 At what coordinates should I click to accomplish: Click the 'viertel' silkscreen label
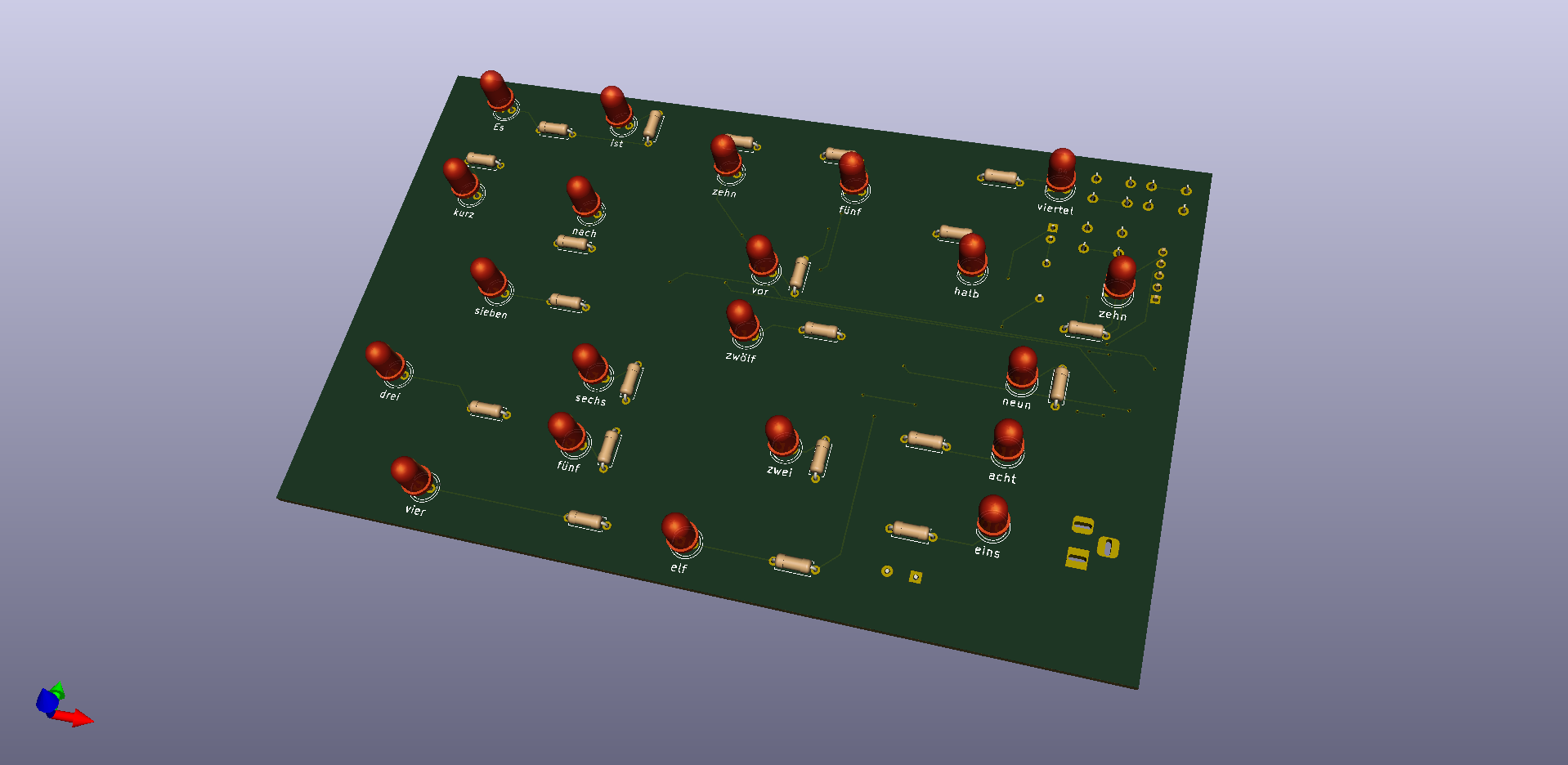coord(1055,208)
